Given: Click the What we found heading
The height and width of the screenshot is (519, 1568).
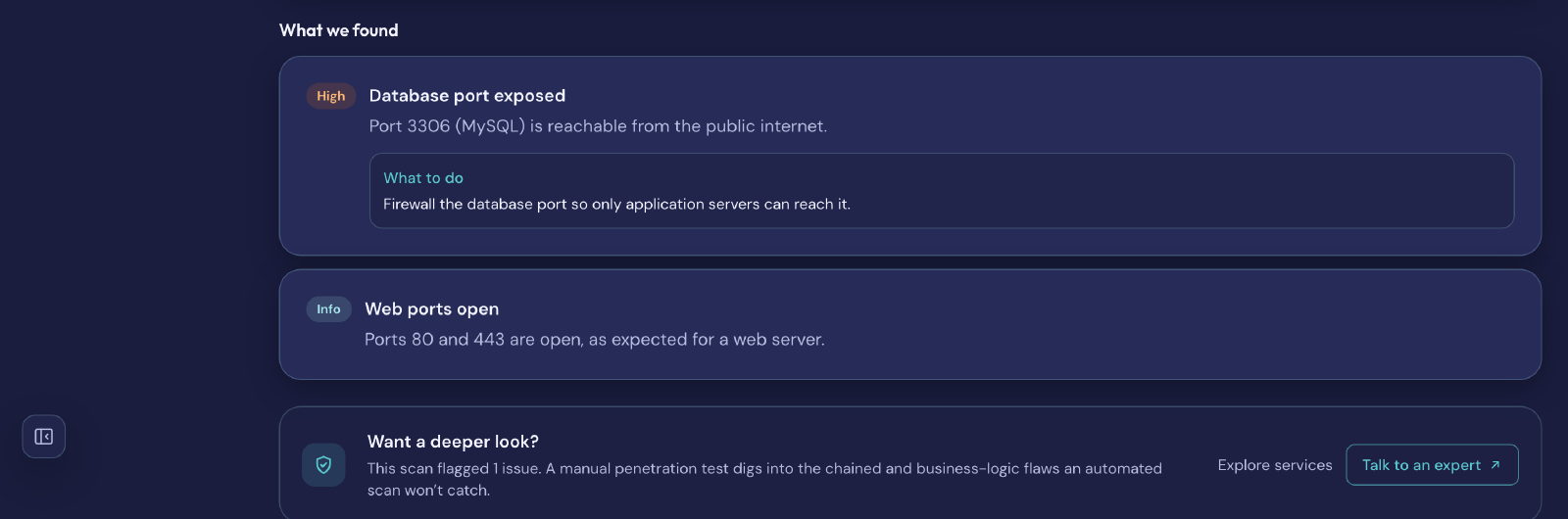Looking at the screenshot, I should 339,30.
